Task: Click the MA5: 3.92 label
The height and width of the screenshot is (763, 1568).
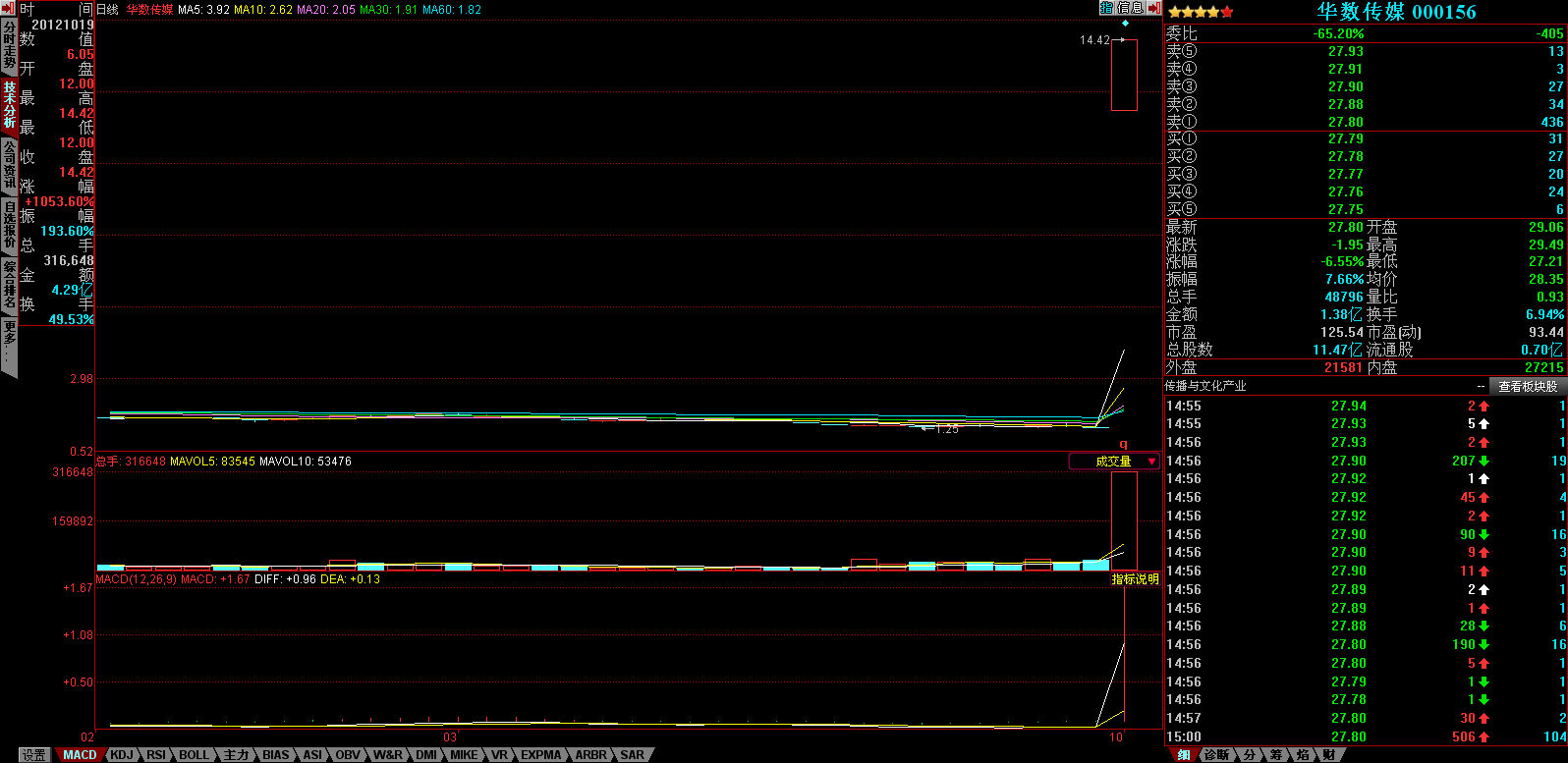Action: pos(203,10)
